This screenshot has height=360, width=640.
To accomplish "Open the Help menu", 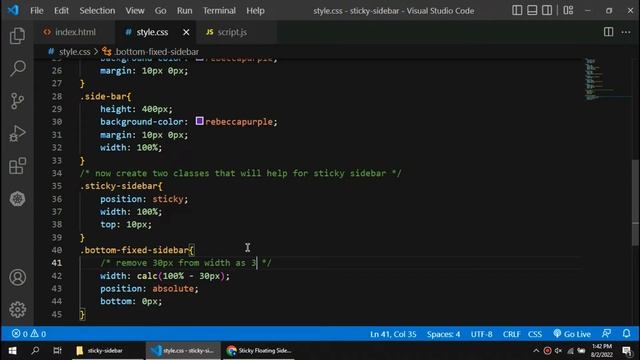I will (x=255, y=11).
